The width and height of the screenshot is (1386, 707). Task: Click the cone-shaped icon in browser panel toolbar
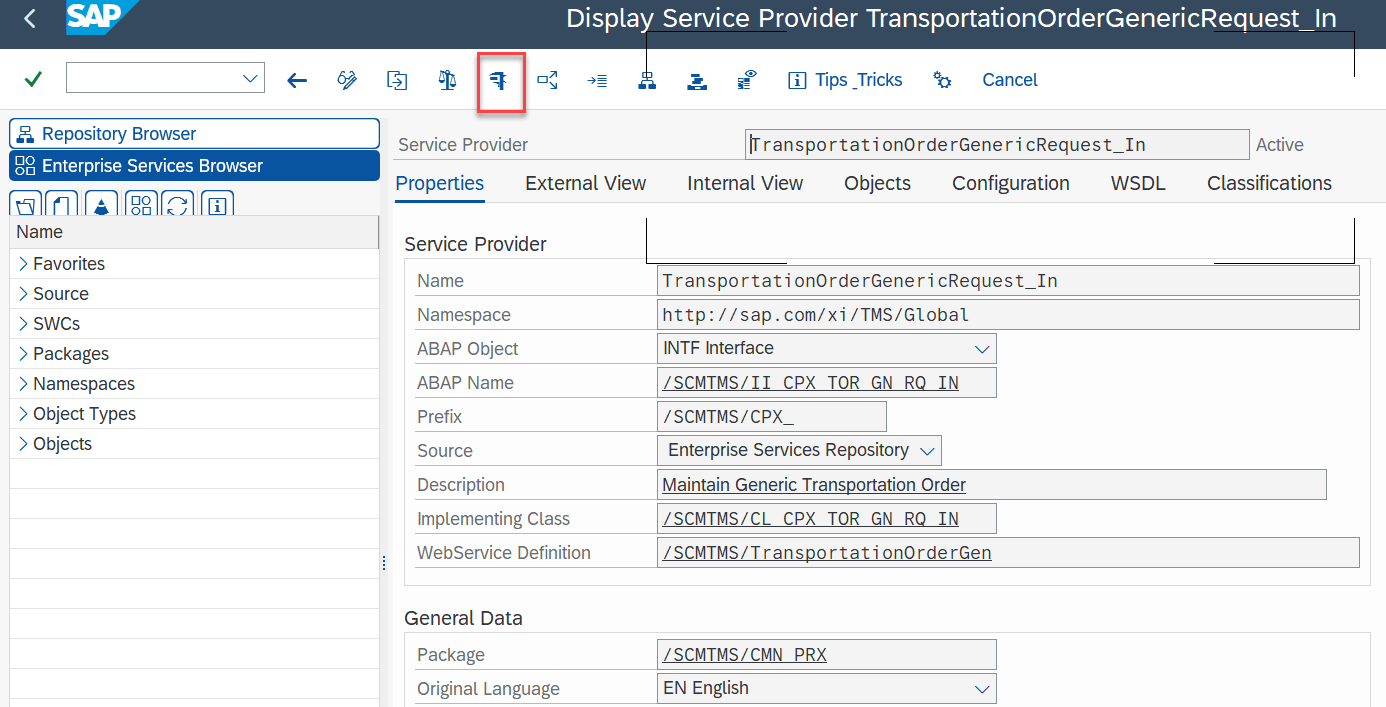102,205
